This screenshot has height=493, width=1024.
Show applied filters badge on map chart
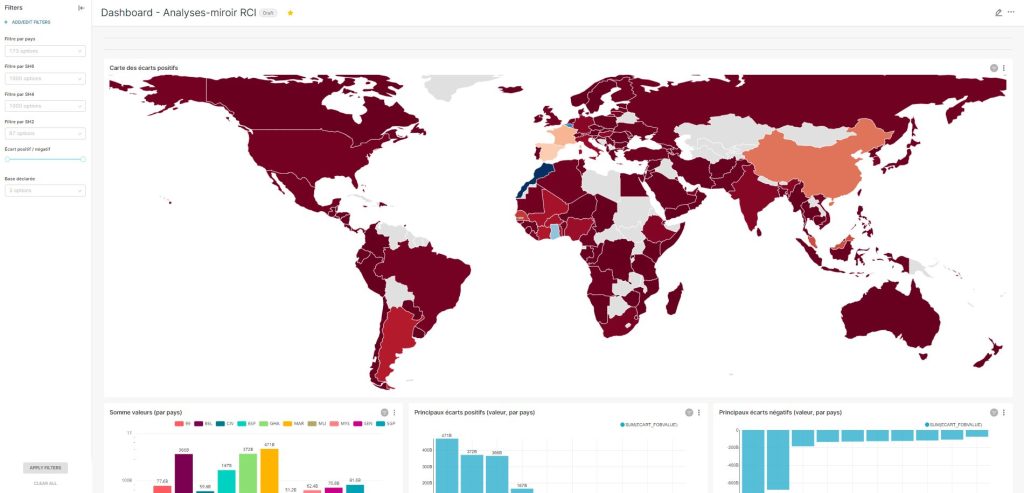pyautogui.click(x=994, y=68)
